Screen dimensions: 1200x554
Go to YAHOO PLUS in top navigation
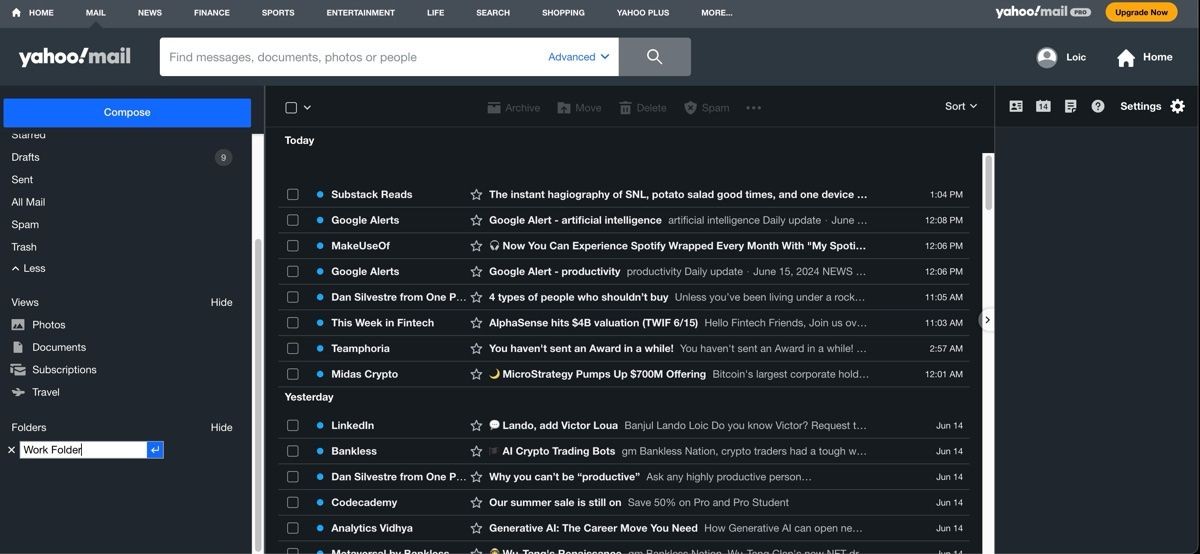(x=643, y=13)
